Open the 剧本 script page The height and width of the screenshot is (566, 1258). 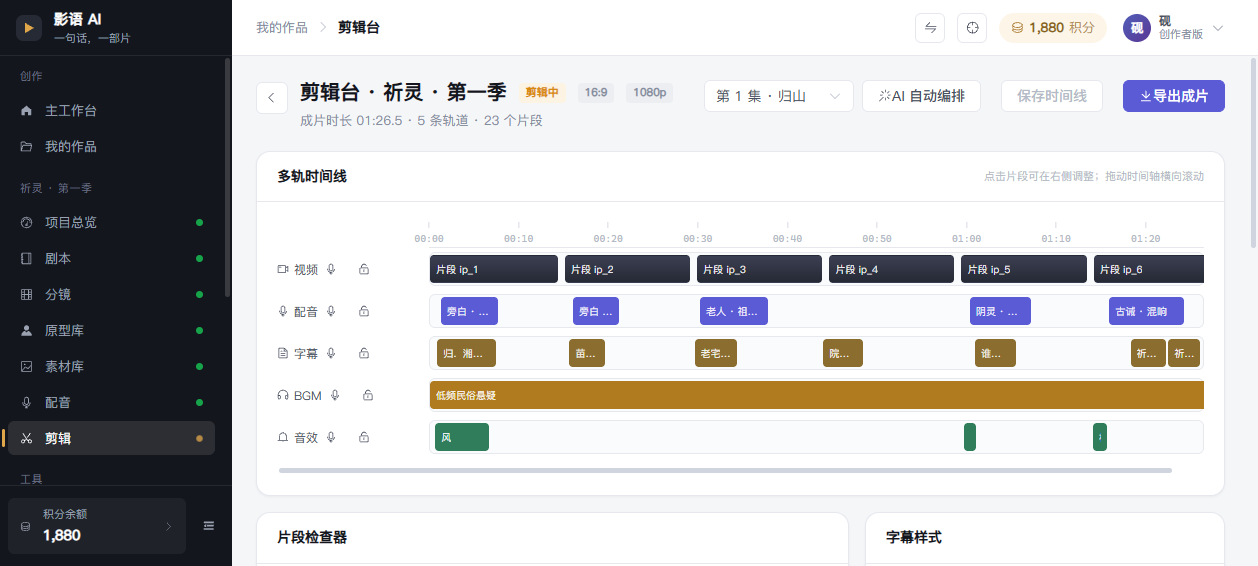[111, 258]
